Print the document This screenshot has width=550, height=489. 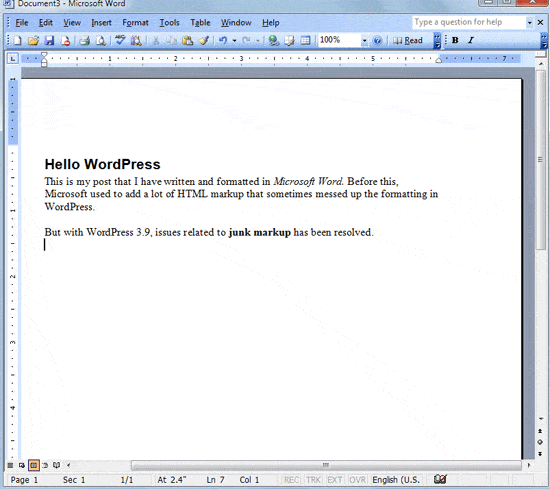pos(85,41)
